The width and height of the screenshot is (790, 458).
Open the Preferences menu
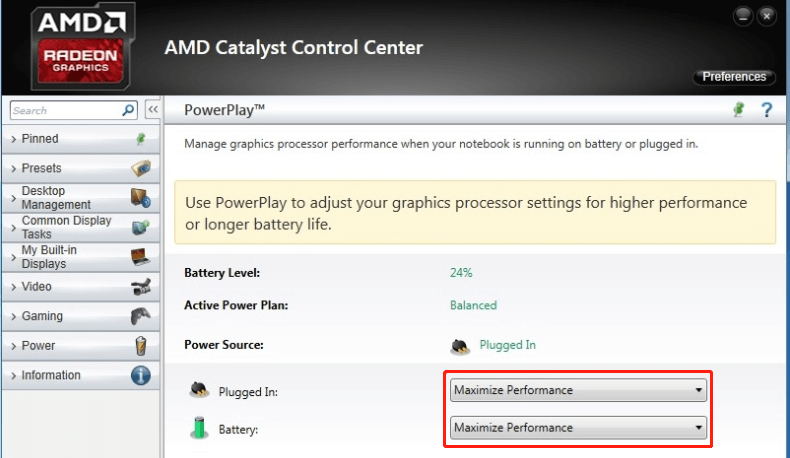click(x=734, y=77)
